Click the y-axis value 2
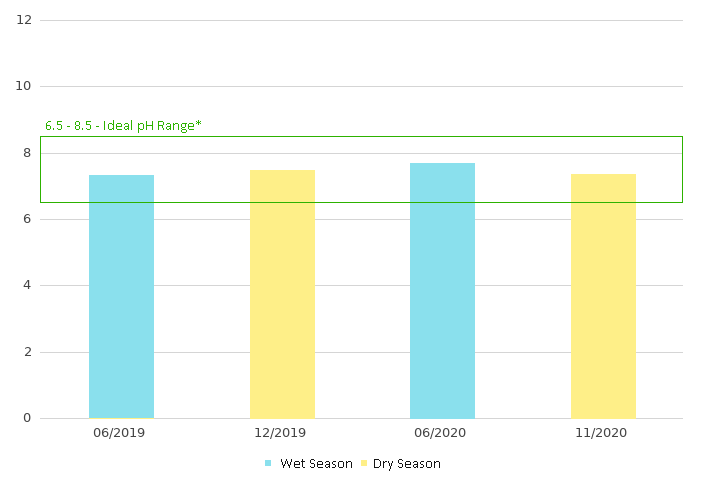The image size is (702, 498). (x=27, y=352)
